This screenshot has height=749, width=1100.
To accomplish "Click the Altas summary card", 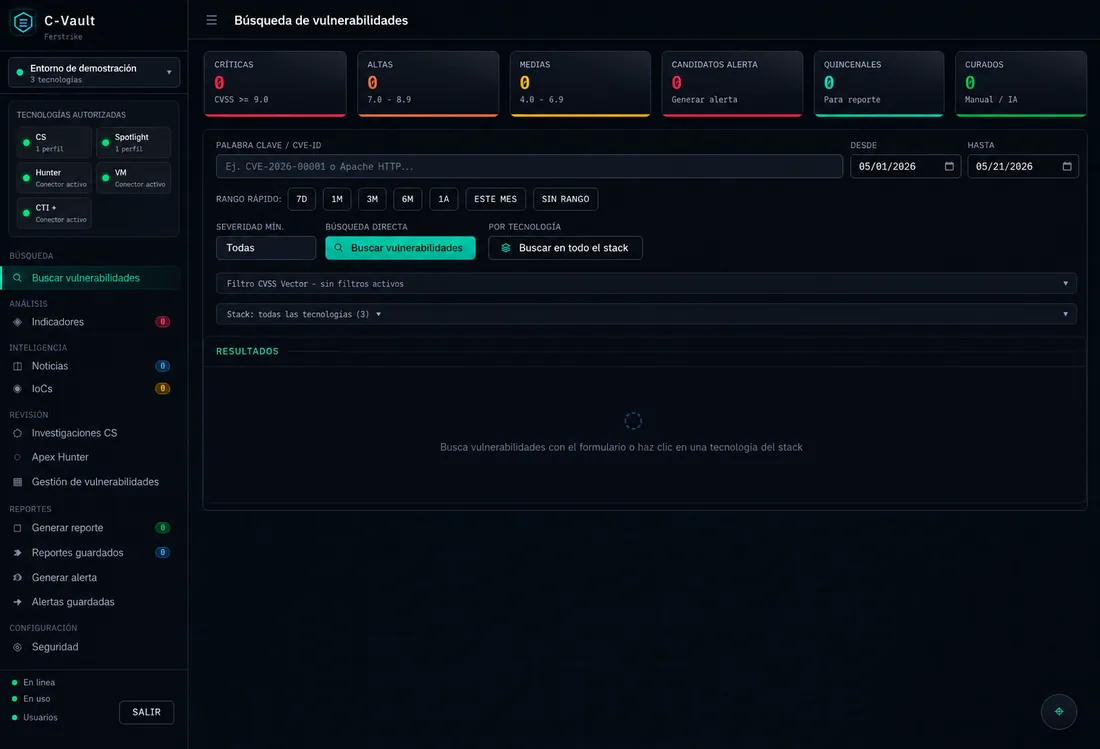I will pyautogui.click(x=428, y=83).
